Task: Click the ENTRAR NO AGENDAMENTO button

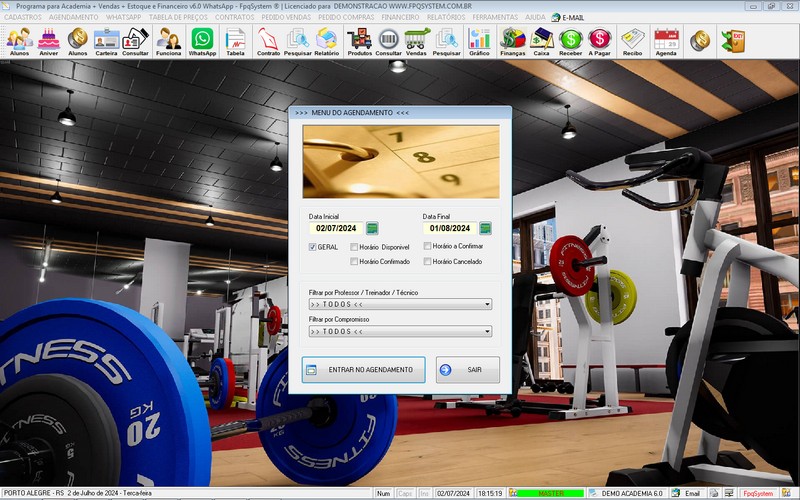Action: click(x=363, y=369)
